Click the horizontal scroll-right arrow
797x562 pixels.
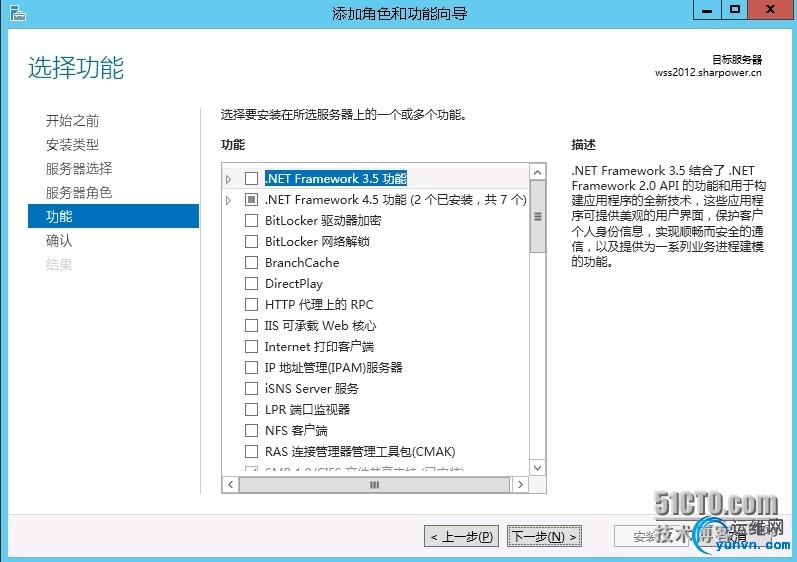[x=520, y=485]
